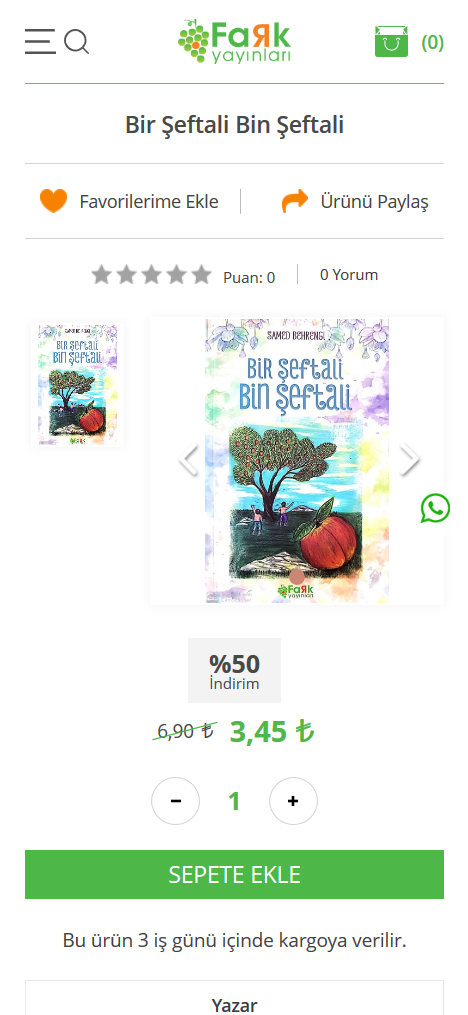Rate the book with the fifth star
Viewport: 468px width, 1015px height.
(x=201, y=275)
